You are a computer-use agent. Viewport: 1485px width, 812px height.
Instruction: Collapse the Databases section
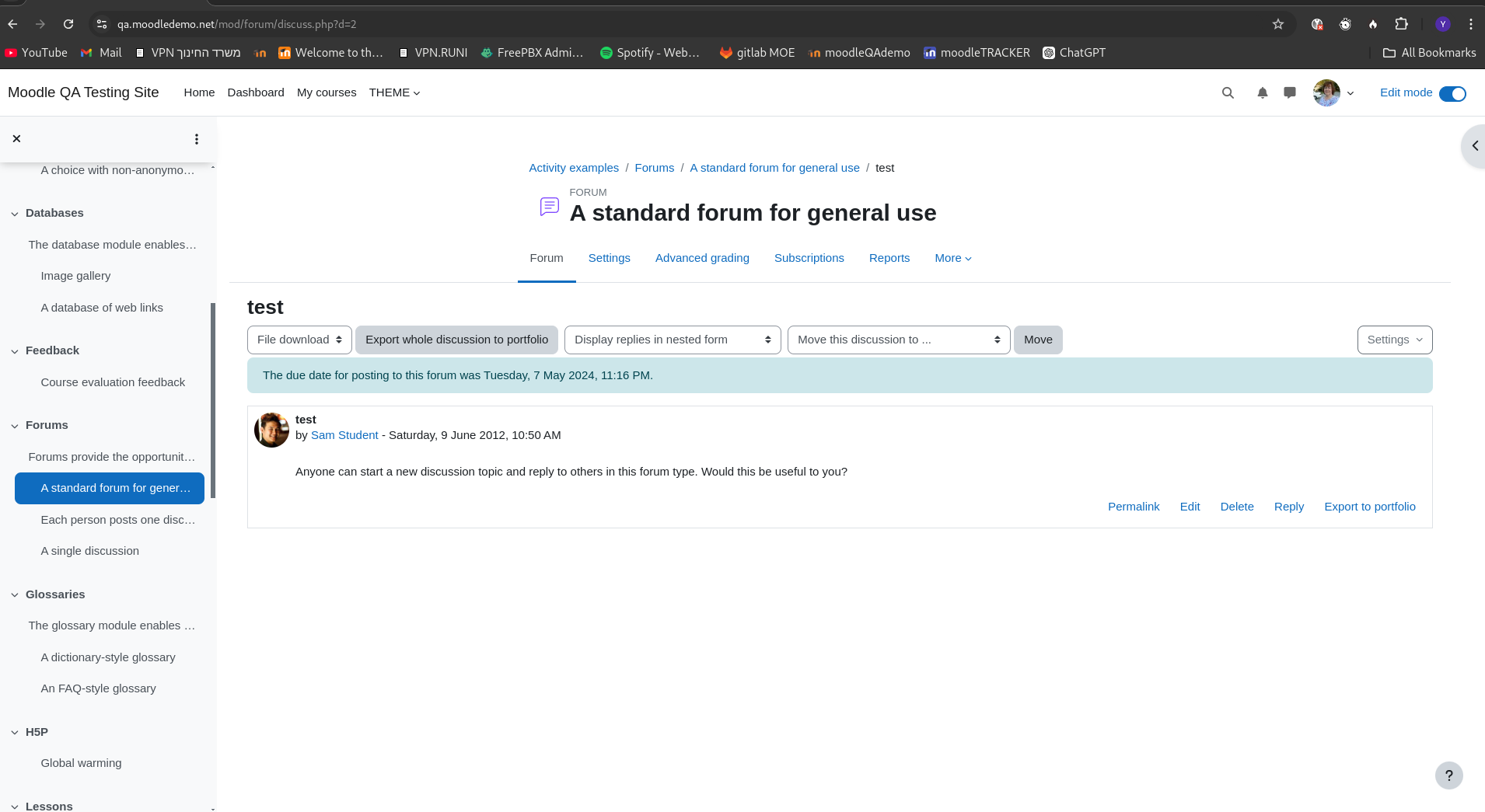(x=15, y=214)
